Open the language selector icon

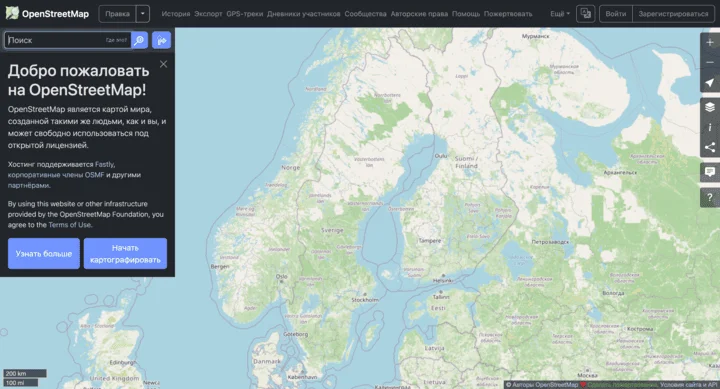coord(586,14)
